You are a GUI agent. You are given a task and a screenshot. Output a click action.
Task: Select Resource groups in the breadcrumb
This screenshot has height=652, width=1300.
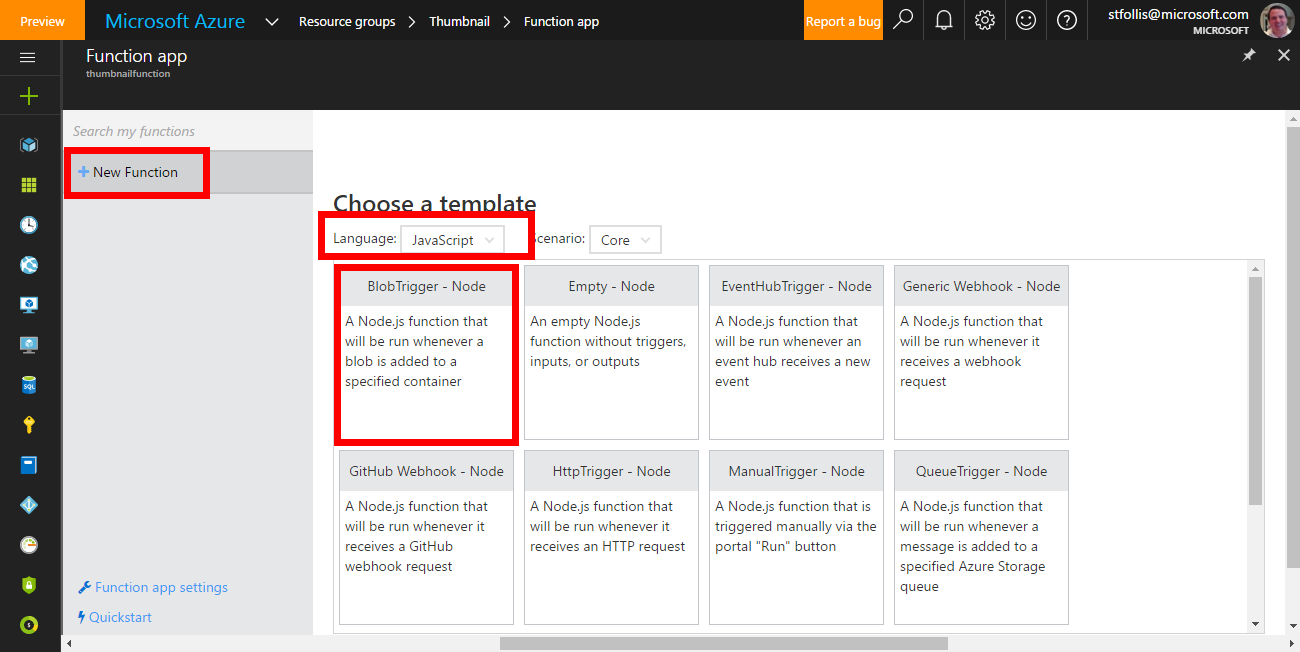point(347,22)
